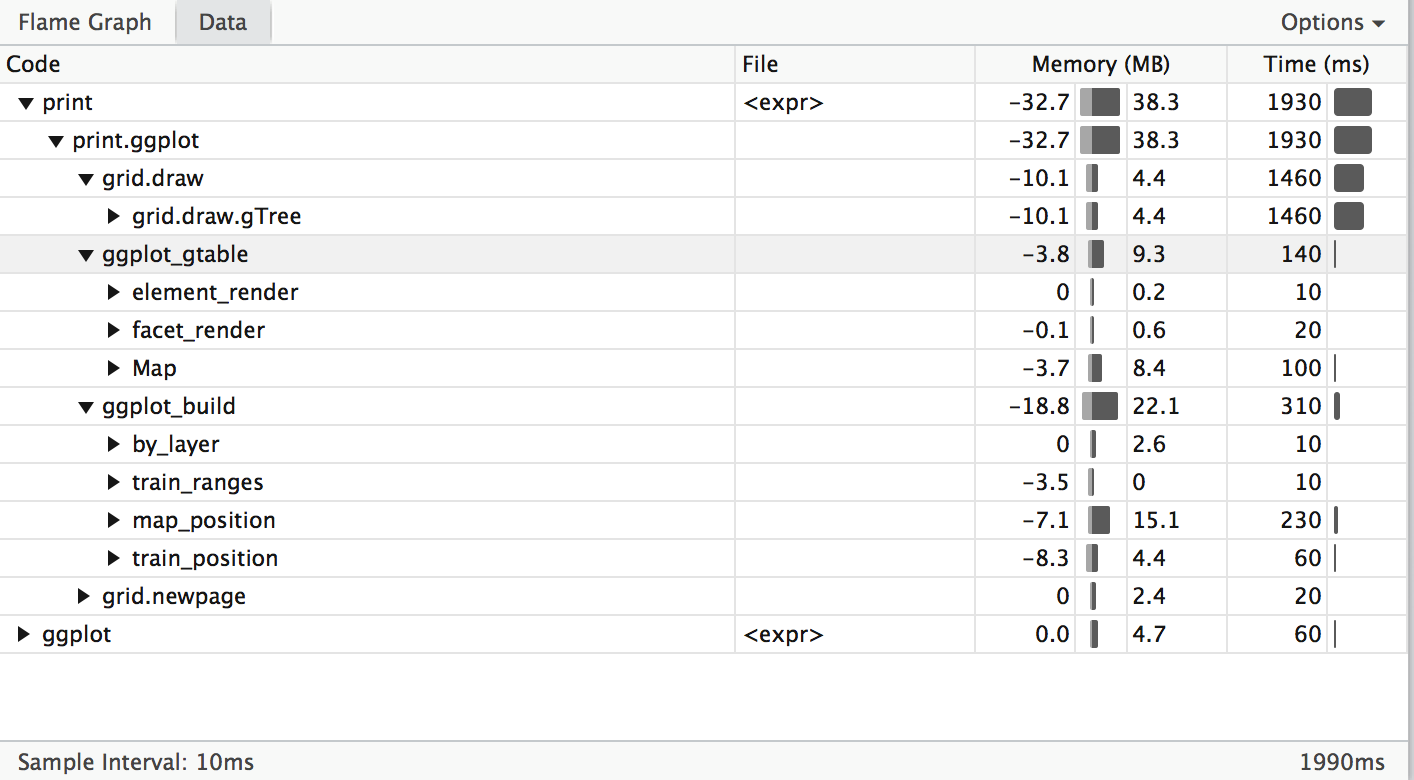Click the 4.7 memory value for ggplot
1414x780 pixels.
pyautogui.click(x=1149, y=634)
